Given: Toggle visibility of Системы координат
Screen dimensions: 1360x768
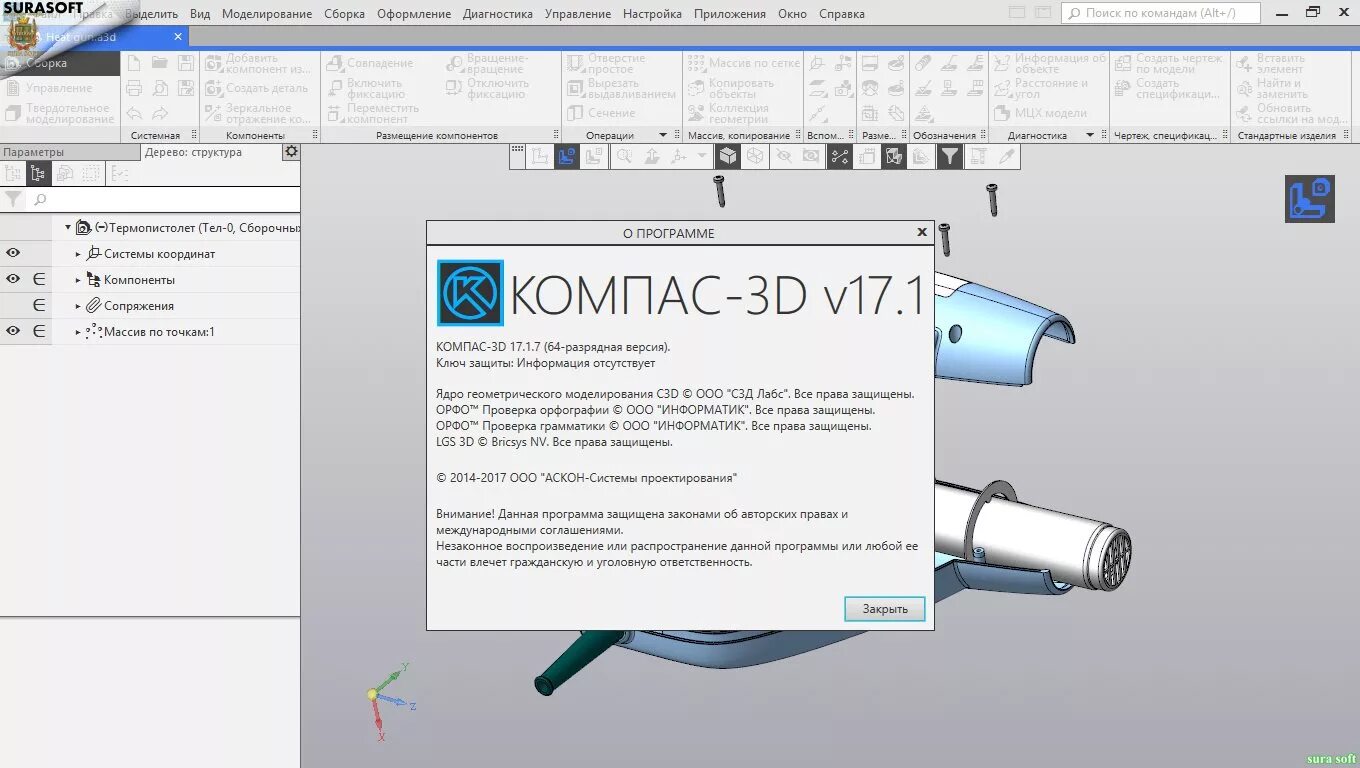Looking at the screenshot, I should [13, 254].
